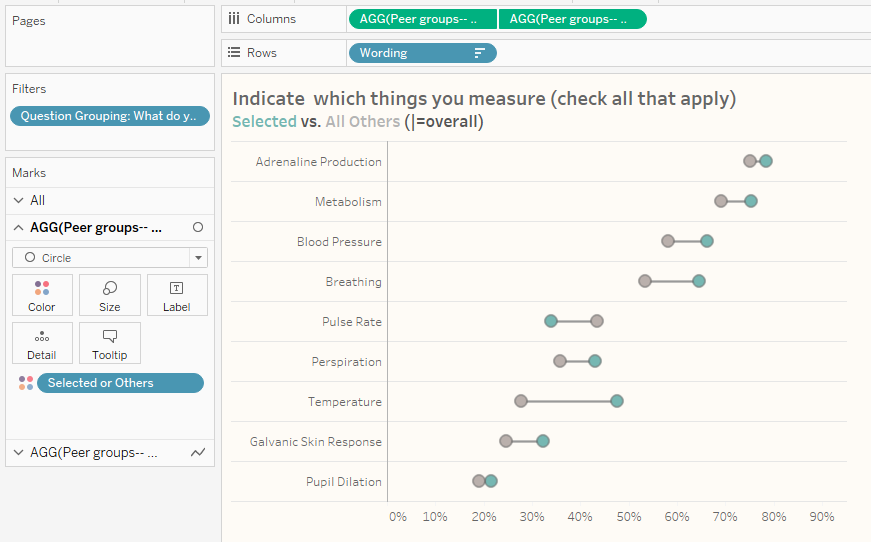Click teal circle mark for Blood Pressure

tap(707, 241)
